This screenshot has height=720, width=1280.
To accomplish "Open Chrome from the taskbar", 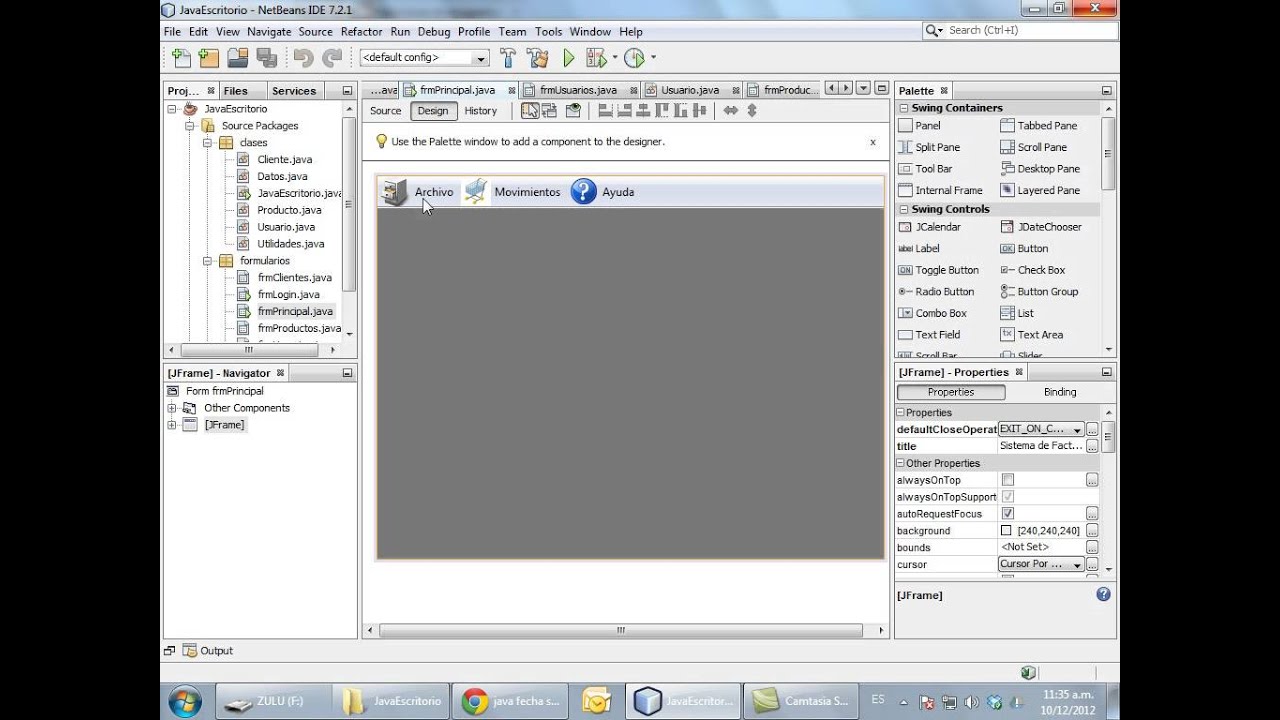I will click(511, 701).
